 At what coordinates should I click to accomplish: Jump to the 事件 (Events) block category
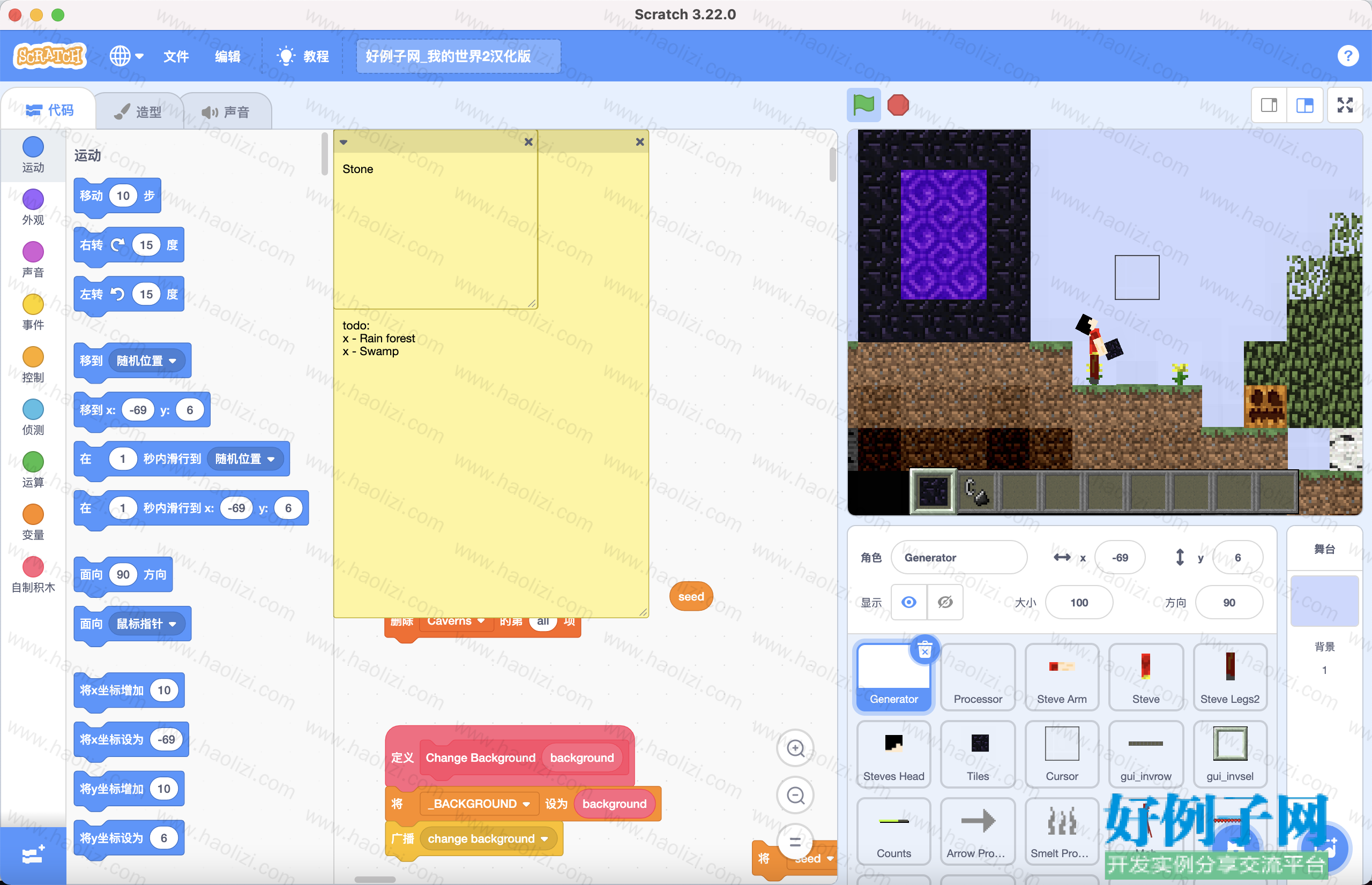[x=33, y=313]
